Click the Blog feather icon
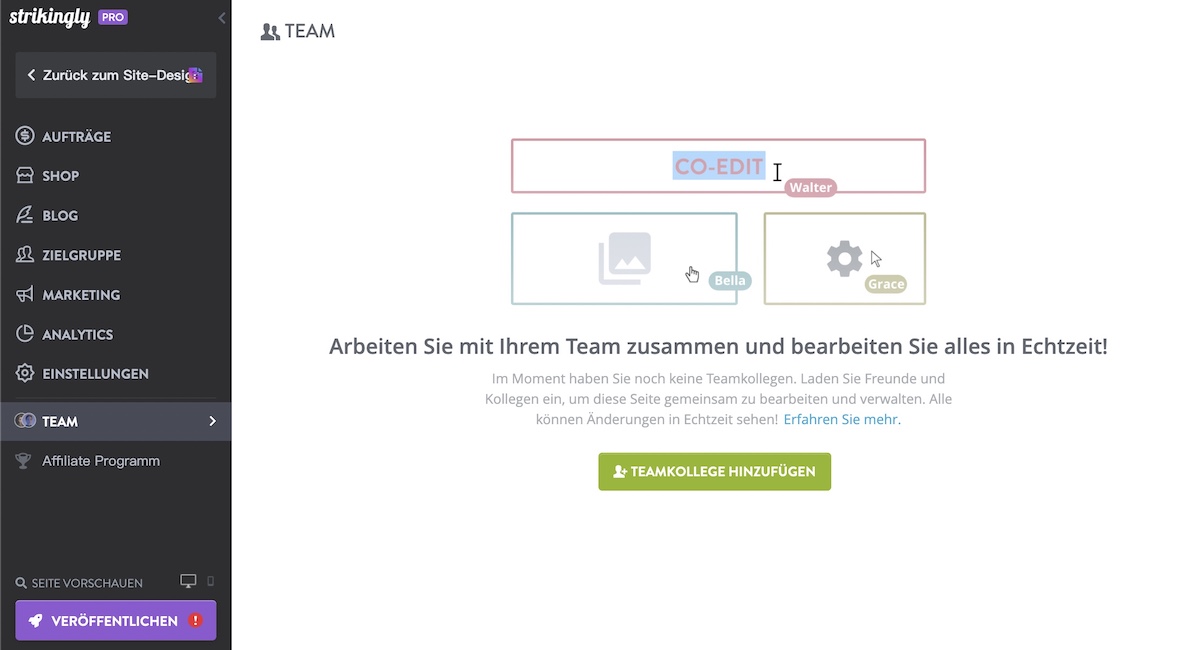Screen dimensions: 1200x650 point(25,215)
